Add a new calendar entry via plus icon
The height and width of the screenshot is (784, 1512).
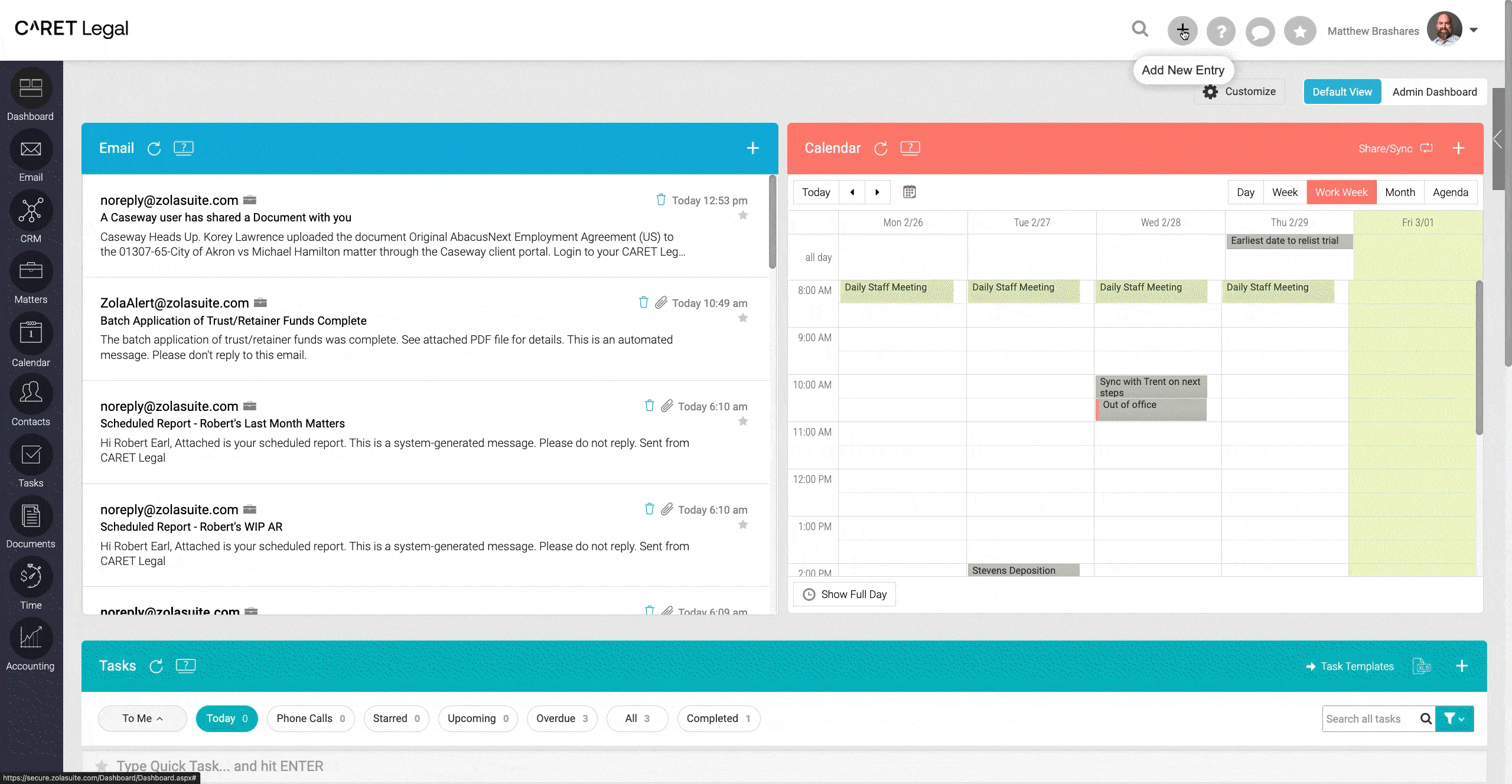1459,148
